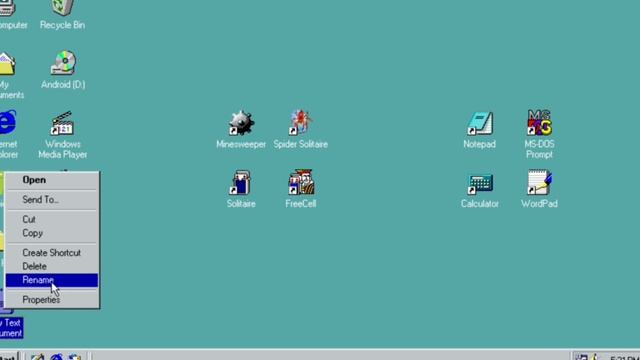
Task: Click the highlighted Rename menu entry
Action: pyautogui.click(x=52, y=280)
